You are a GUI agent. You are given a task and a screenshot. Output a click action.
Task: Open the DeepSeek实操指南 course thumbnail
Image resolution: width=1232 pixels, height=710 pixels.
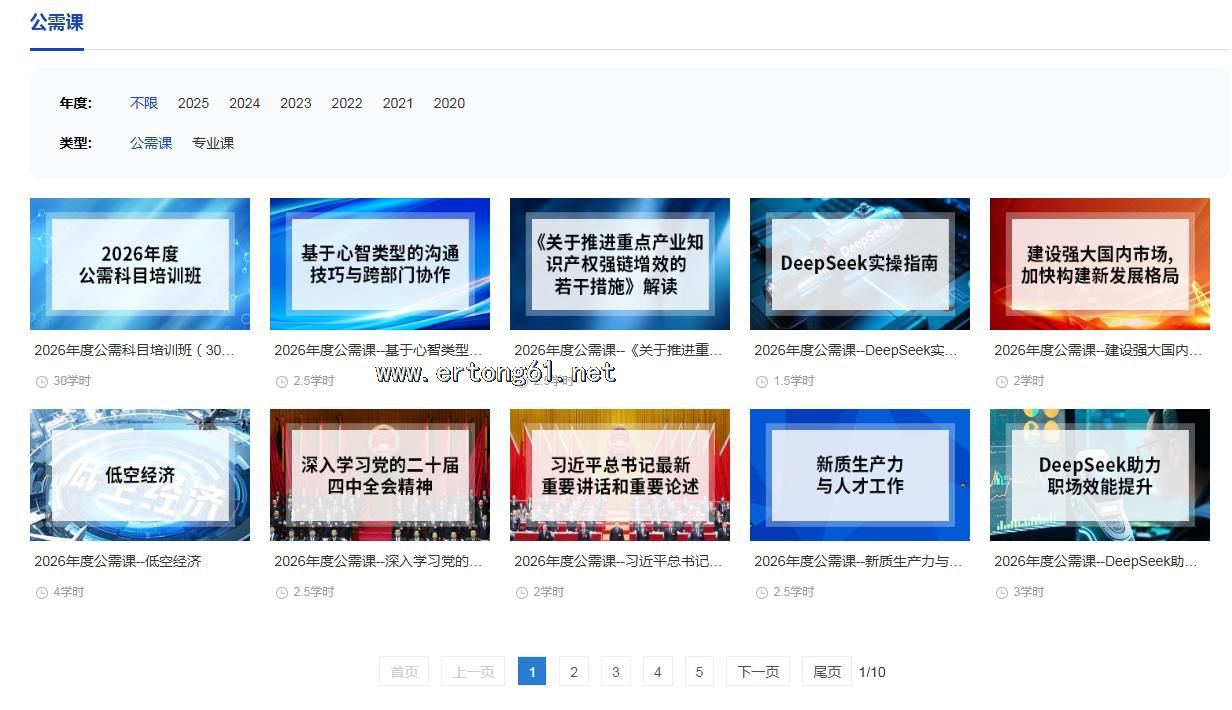click(x=860, y=264)
